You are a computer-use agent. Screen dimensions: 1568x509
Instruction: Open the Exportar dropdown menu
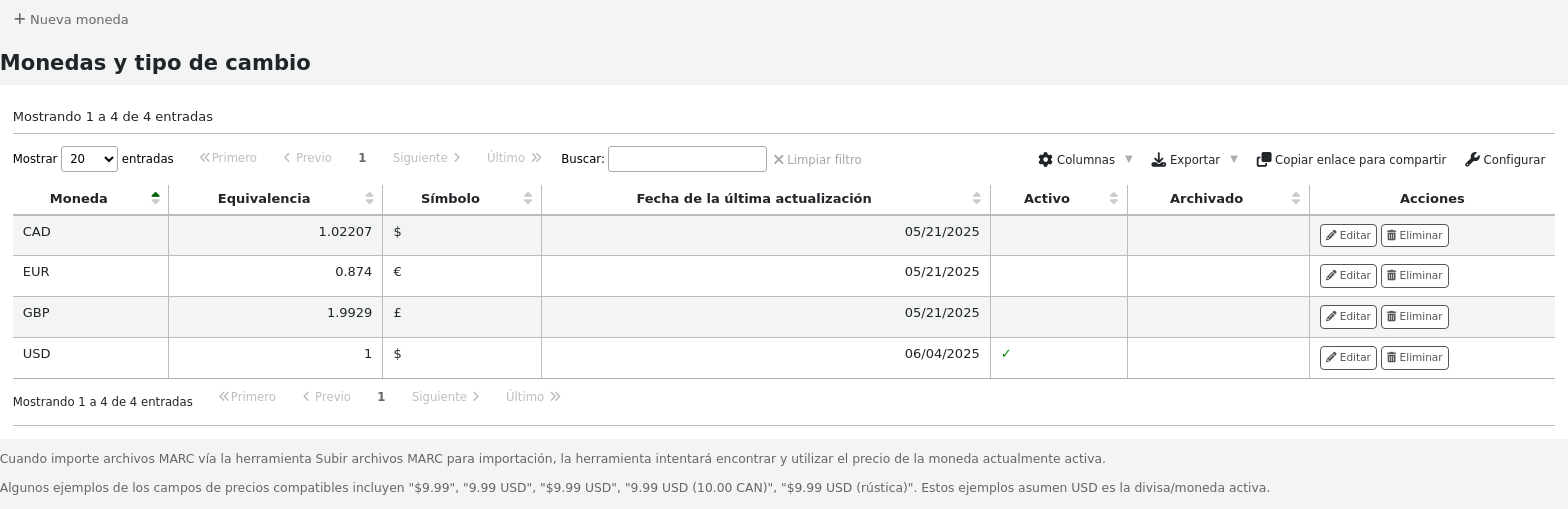point(1194,160)
